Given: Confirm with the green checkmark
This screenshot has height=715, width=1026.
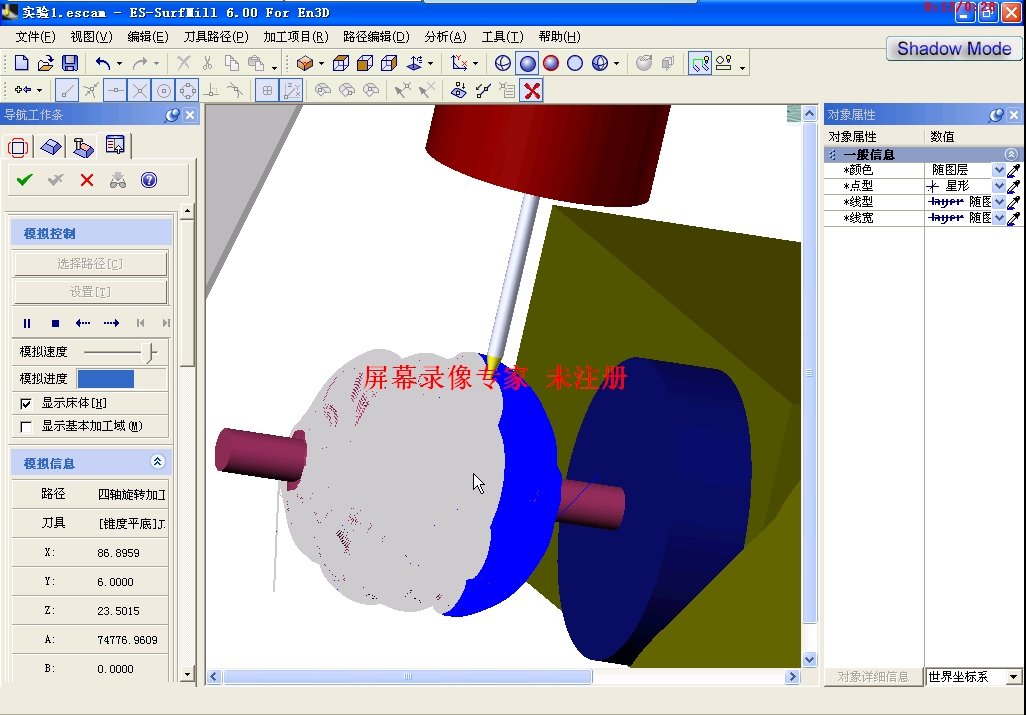Looking at the screenshot, I should pyautogui.click(x=25, y=180).
